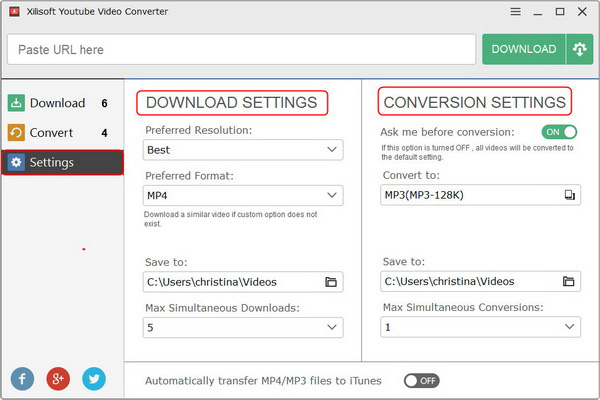Screen dimensions: 600x400
Task: Click the green DOWNLOAD button
Action: 523,49
